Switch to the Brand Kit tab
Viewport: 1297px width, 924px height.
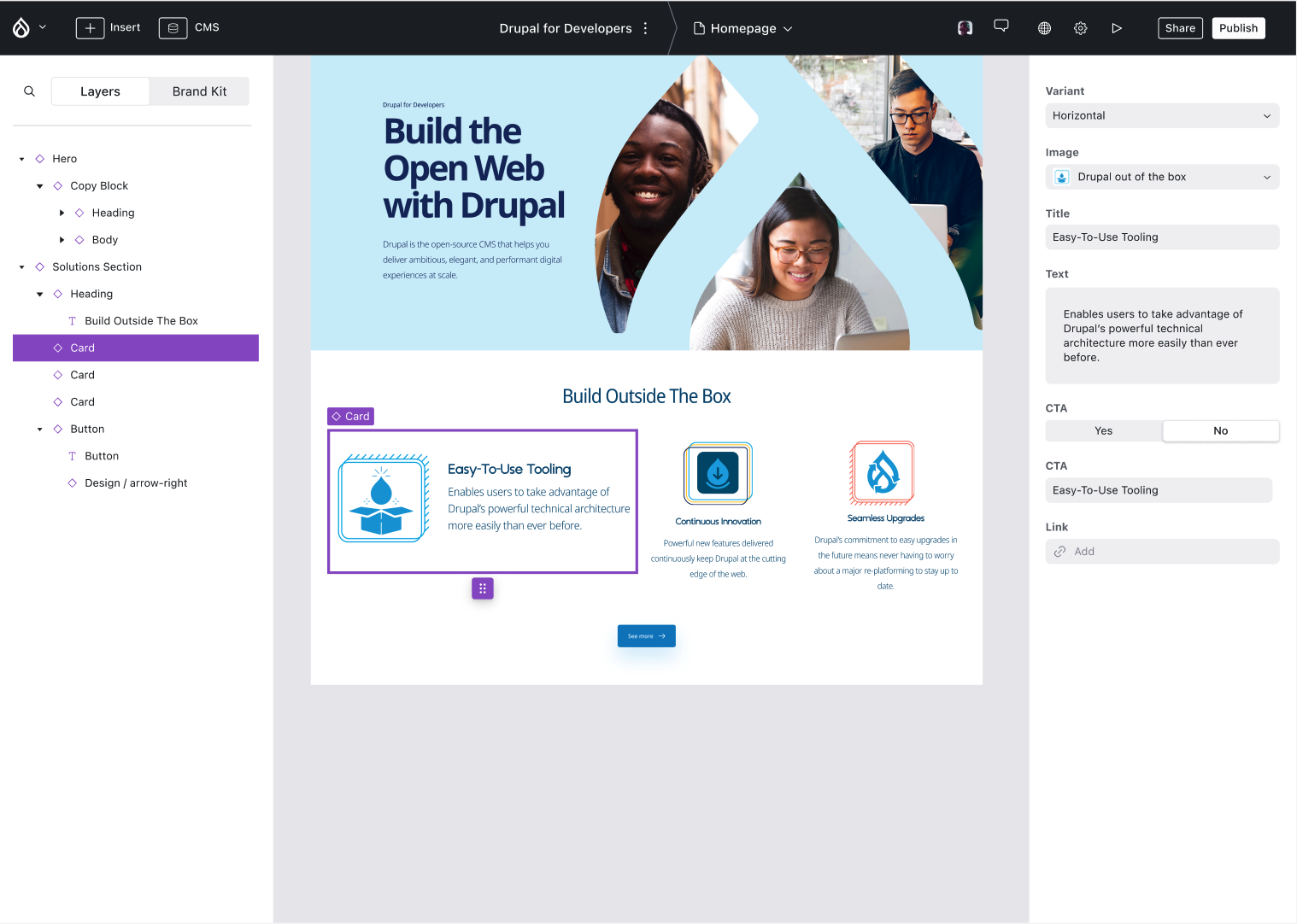[199, 91]
